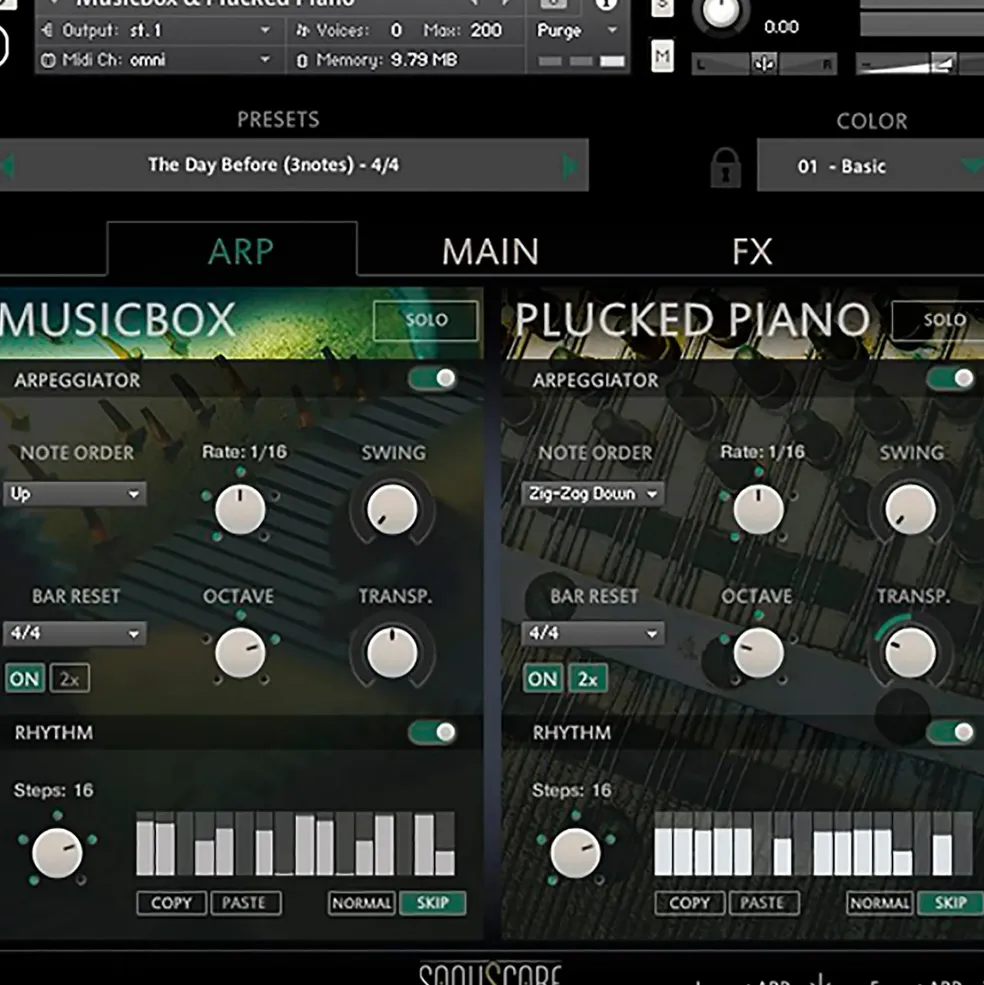The image size is (984, 985).
Task: Switch to the MAIN tab
Action: coord(490,251)
